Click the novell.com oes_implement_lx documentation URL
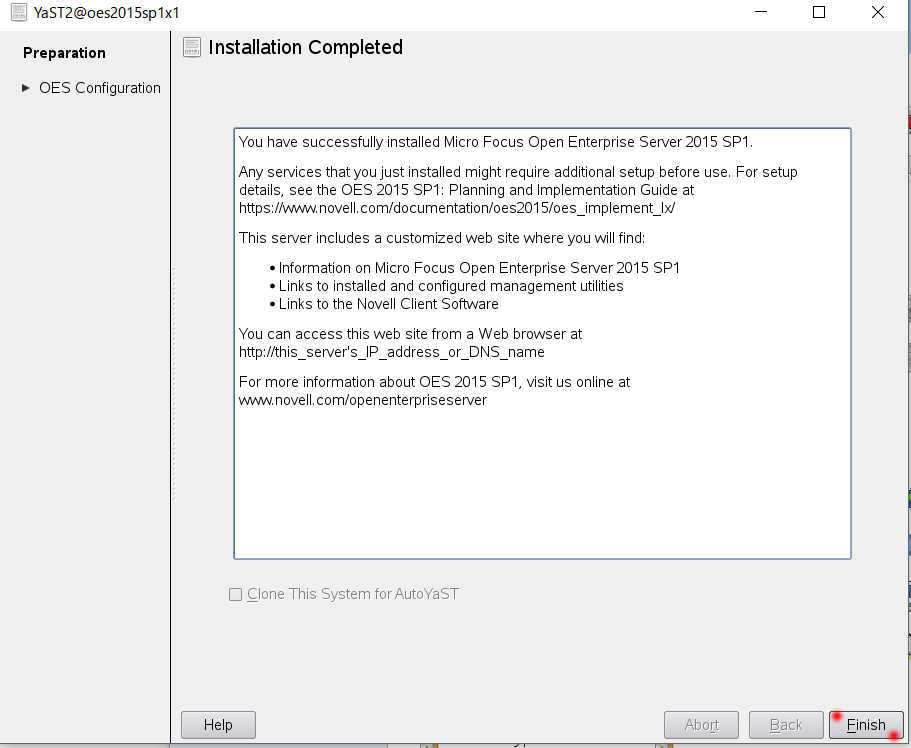Viewport: 911px width, 748px height. 457,208
